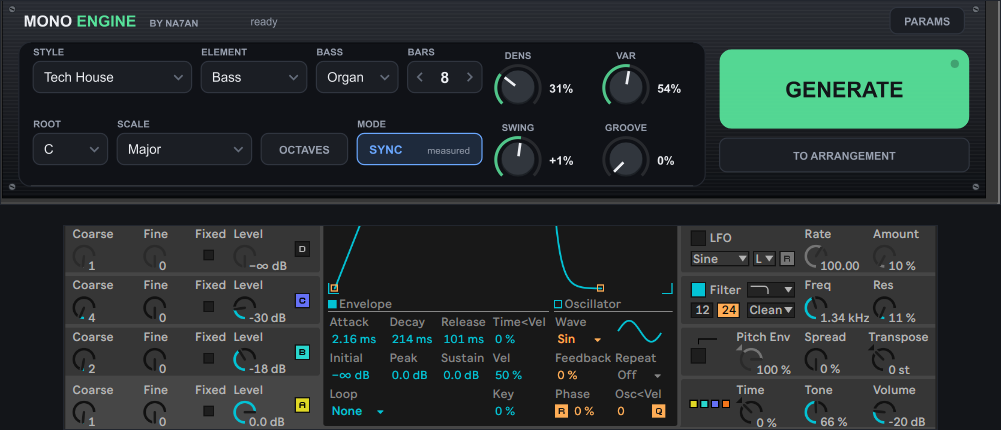The width and height of the screenshot is (1001, 430).
Task: Click the Volume knob
Action: click(883, 413)
